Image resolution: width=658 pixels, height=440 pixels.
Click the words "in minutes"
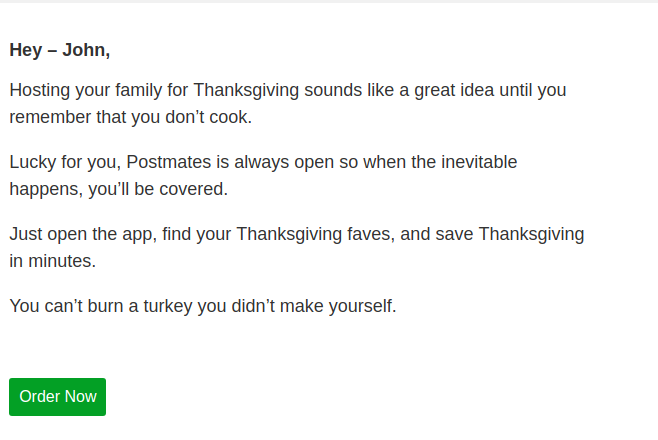pyautogui.click(x=53, y=260)
